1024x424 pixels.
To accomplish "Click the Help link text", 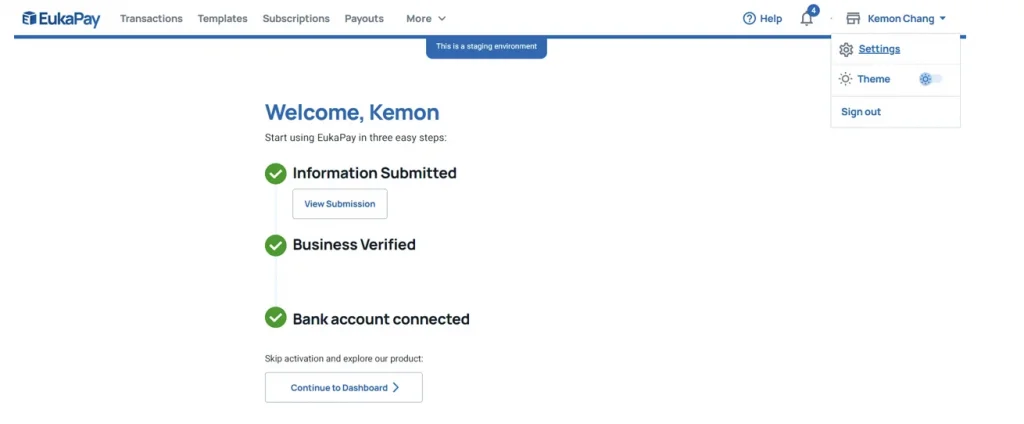I will click(771, 19).
